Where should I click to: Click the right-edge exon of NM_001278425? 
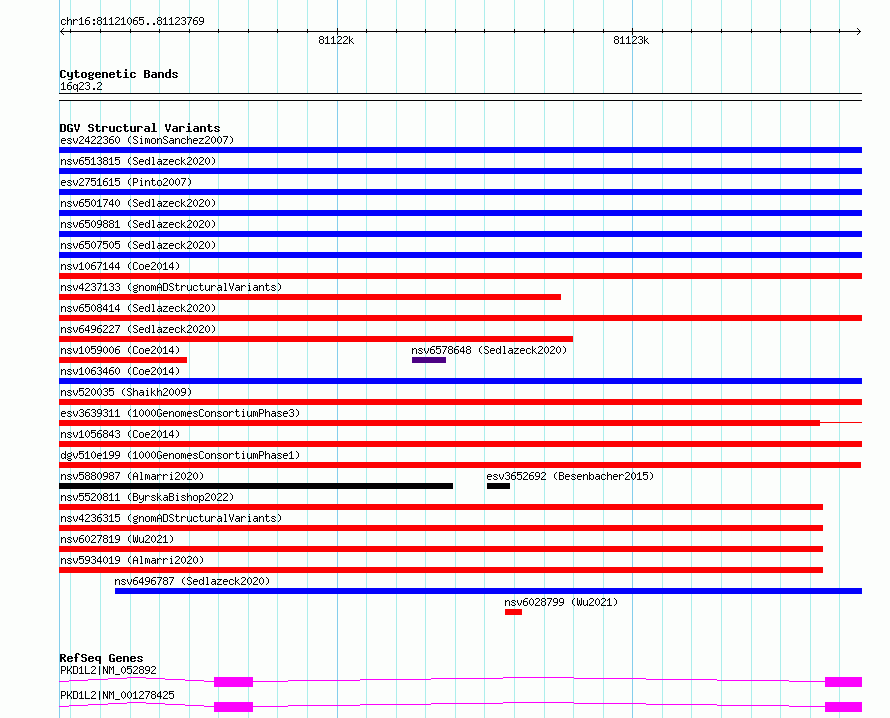coord(843,707)
